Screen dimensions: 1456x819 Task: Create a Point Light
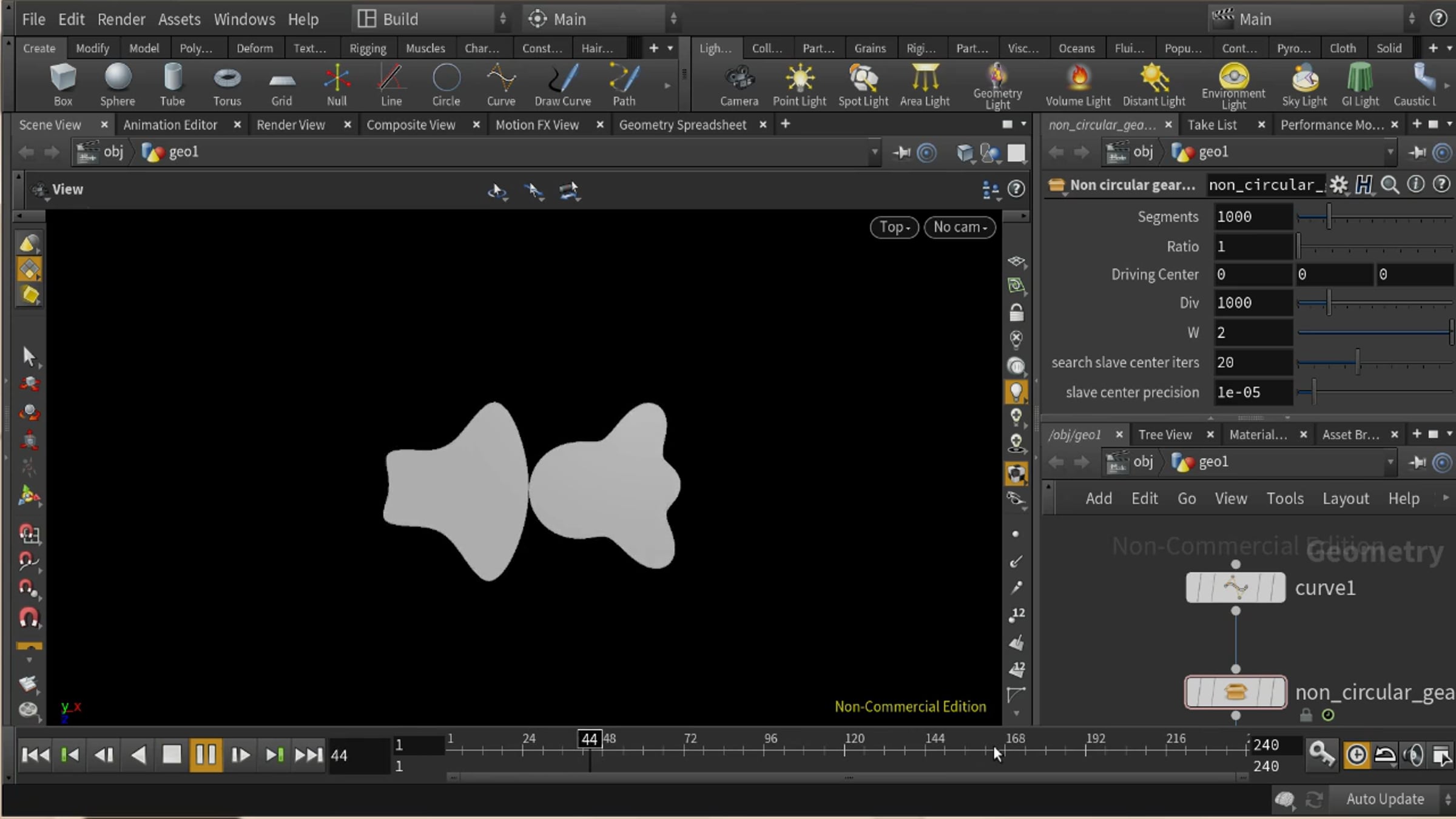tap(799, 85)
